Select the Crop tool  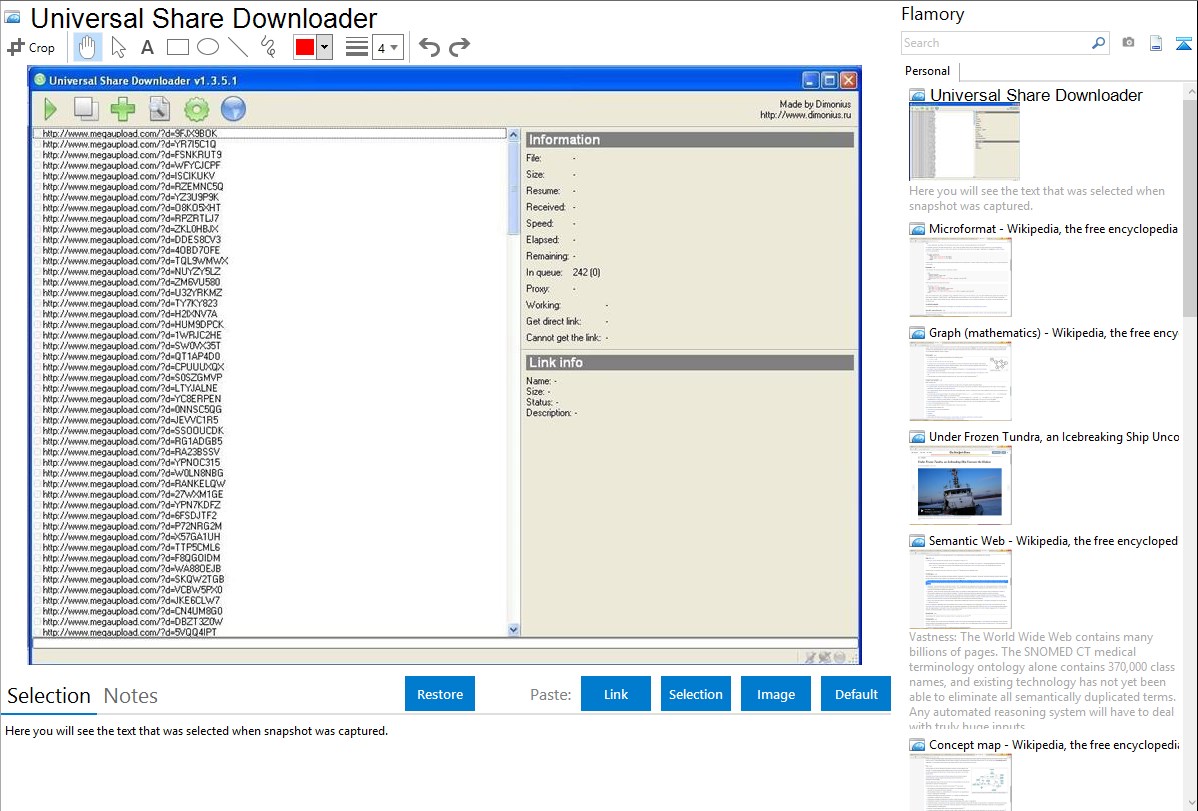click(x=31, y=47)
